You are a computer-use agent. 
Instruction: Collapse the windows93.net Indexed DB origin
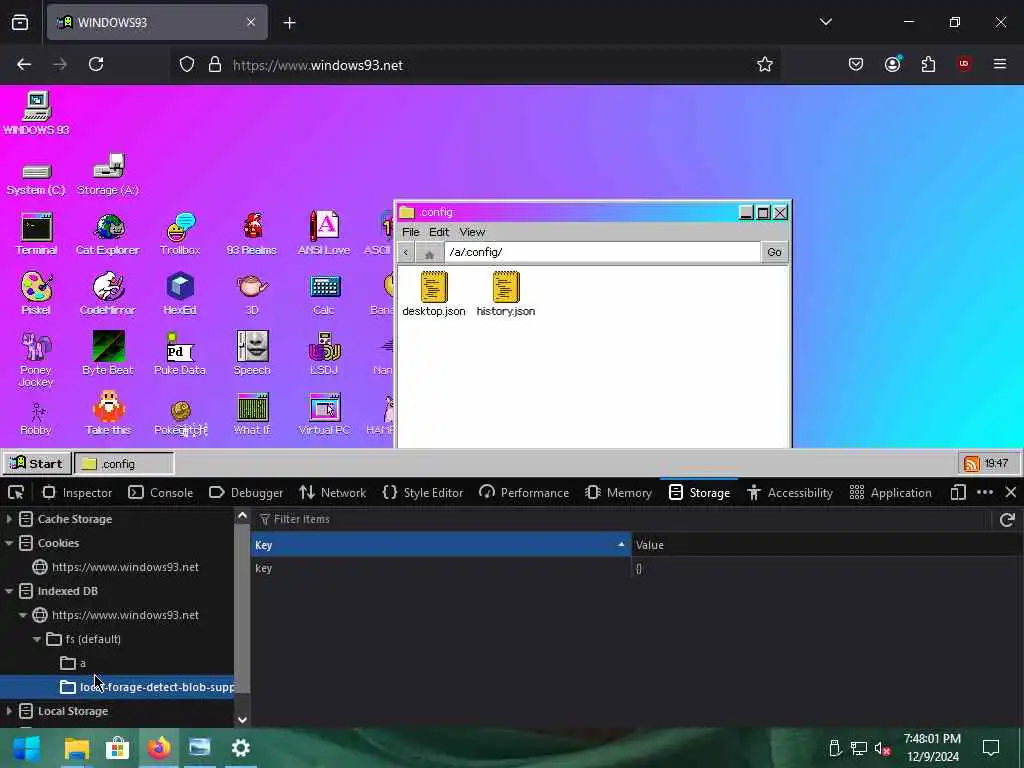click(24, 615)
